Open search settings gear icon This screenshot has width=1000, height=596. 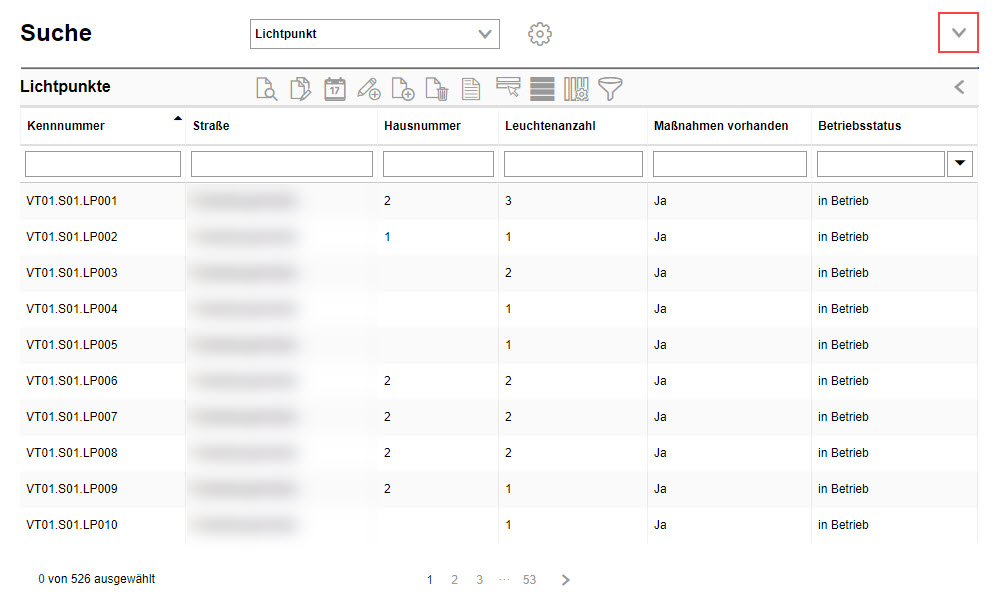tap(540, 33)
